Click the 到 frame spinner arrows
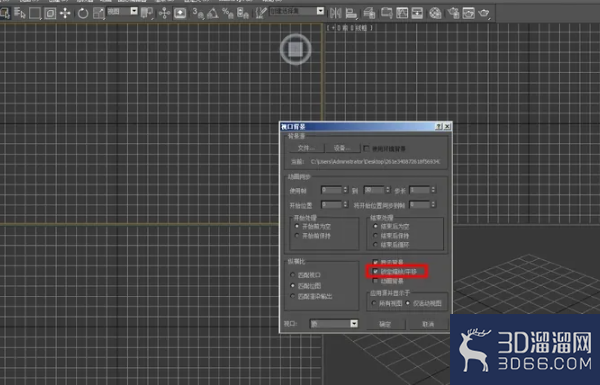Viewport: 600px width, 385px height. coord(388,190)
